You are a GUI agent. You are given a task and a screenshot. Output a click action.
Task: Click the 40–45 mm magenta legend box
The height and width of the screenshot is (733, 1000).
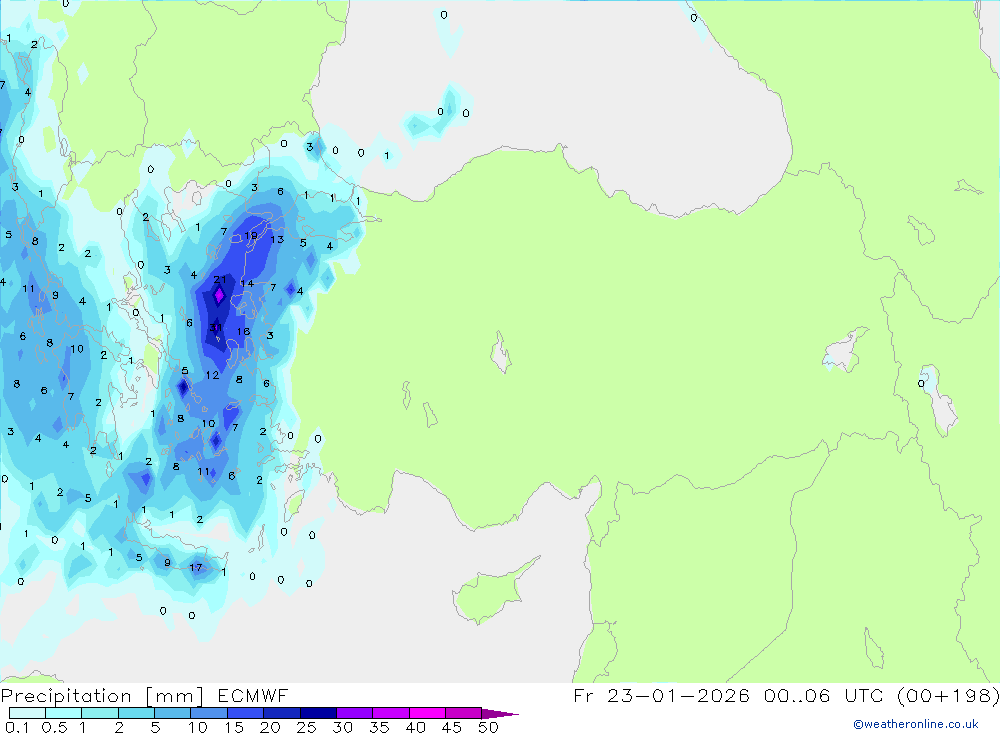[x=427, y=713]
